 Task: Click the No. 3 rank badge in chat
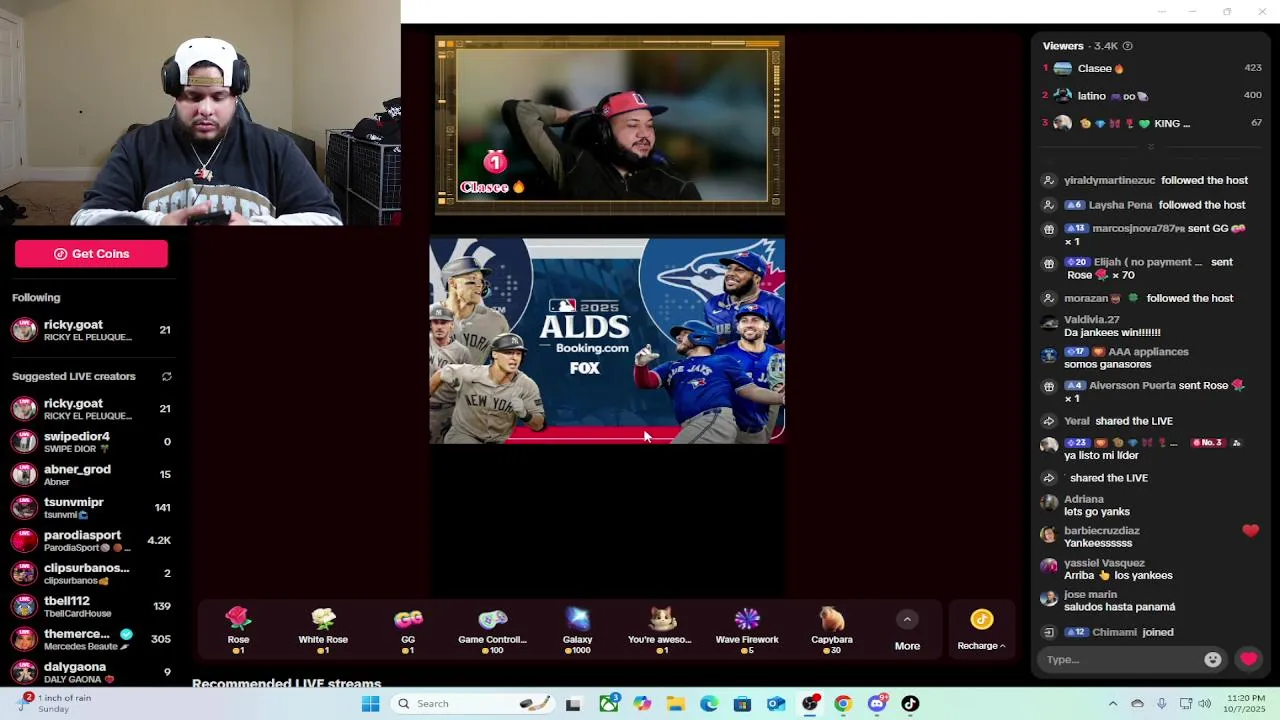[x=1207, y=443]
